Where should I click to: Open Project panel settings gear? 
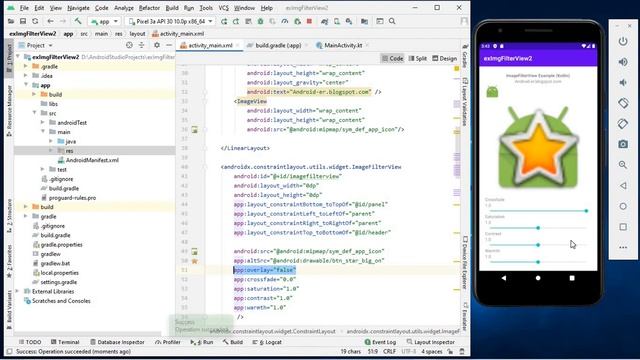click(157, 45)
